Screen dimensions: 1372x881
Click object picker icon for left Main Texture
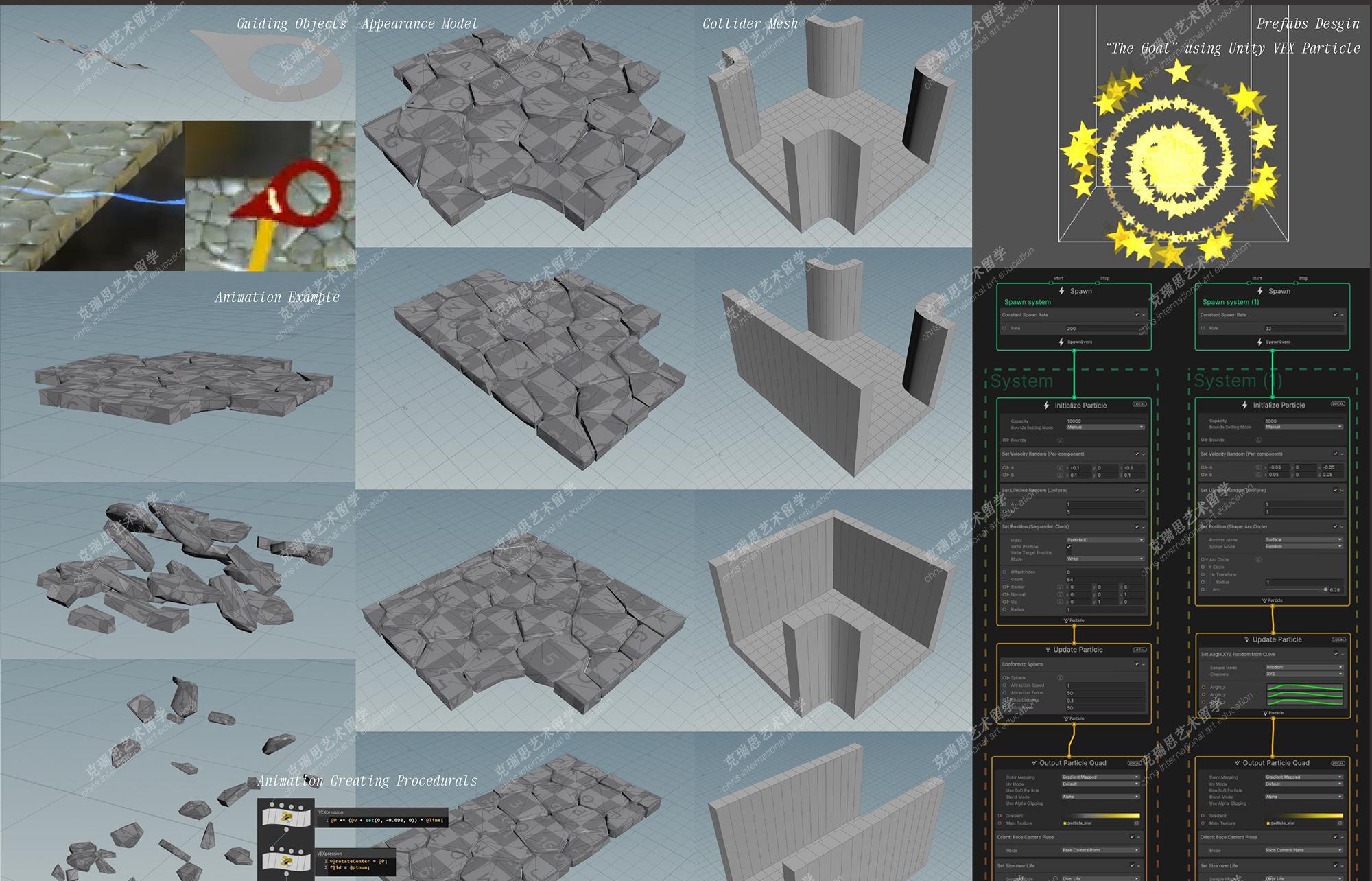[x=1137, y=823]
